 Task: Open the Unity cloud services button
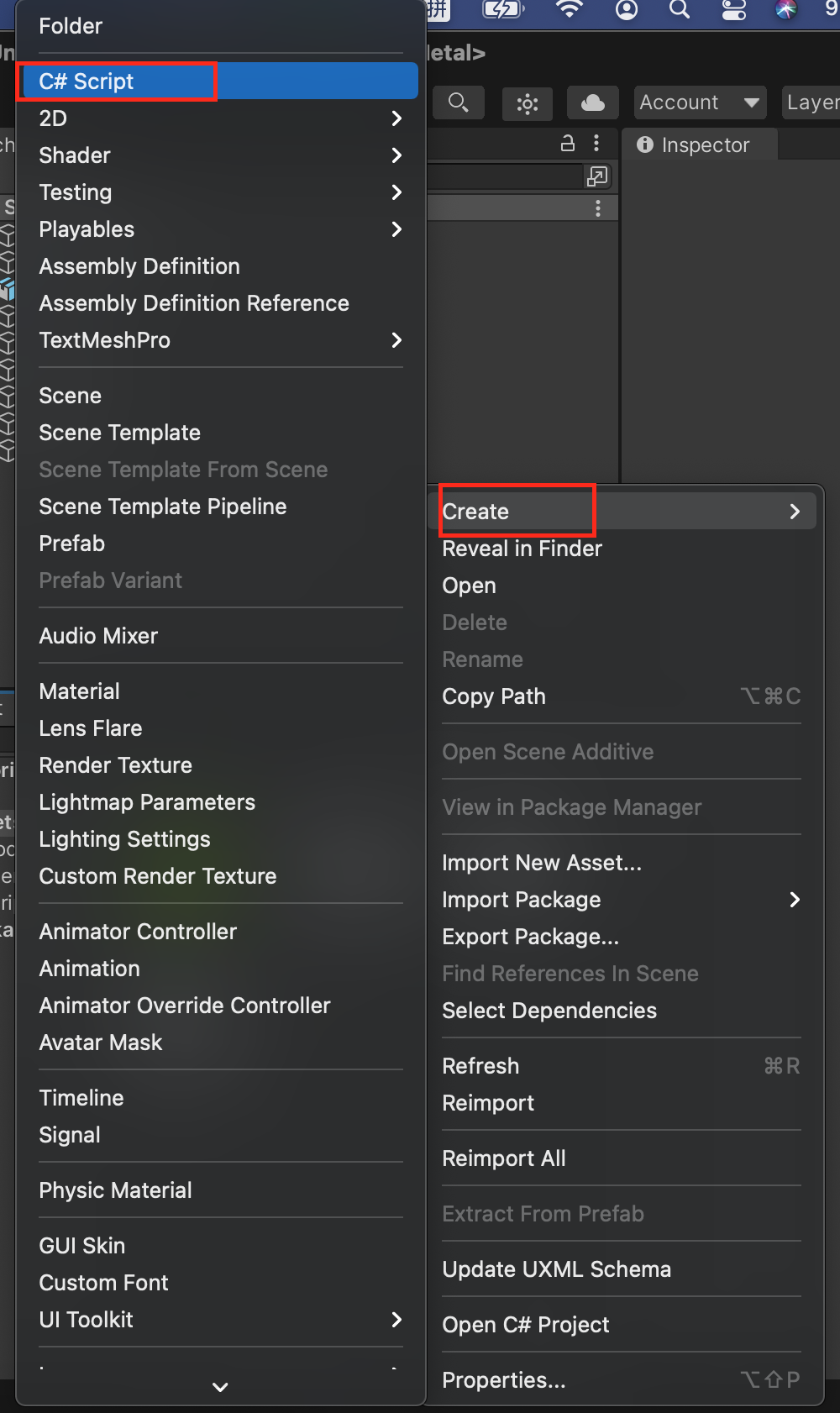[x=593, y=102]
